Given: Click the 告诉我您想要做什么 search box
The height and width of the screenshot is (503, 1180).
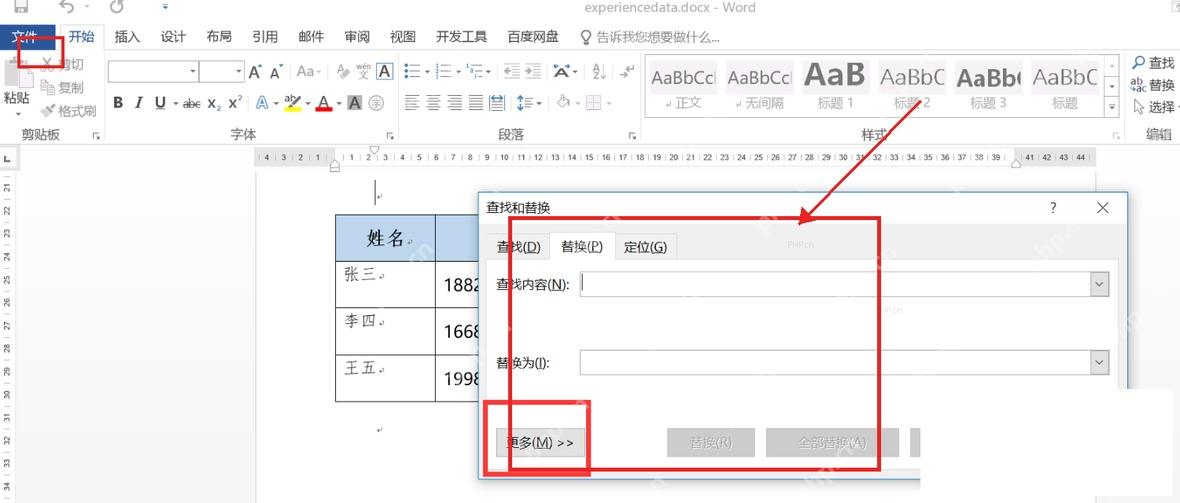Looking at the screenshot, I should [x=649, y=37].
